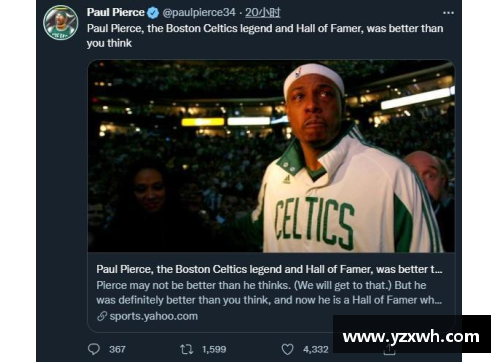Image resolution: width=500 pixels, height=362 pixels.
Task: Click the sports.yahoo.com domain link
Action: 154,316
